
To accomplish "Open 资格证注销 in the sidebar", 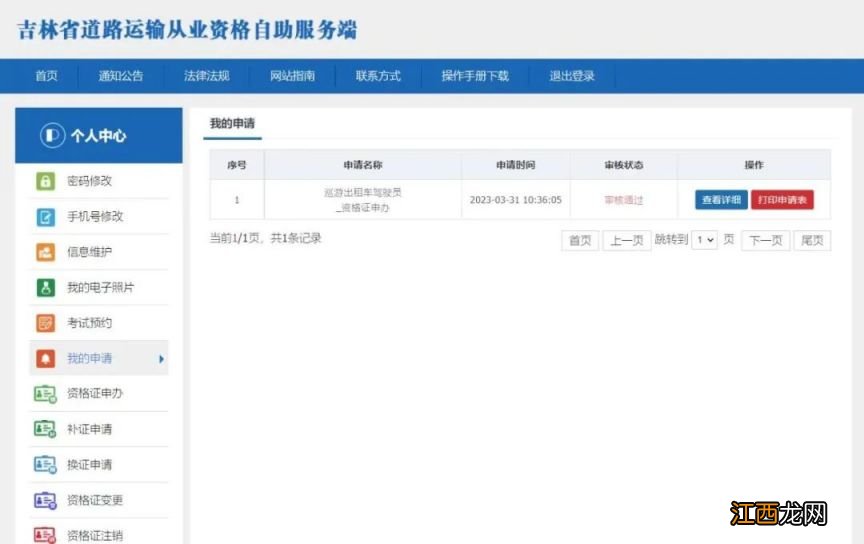I will pyautogui.click(x=99, y=534).
